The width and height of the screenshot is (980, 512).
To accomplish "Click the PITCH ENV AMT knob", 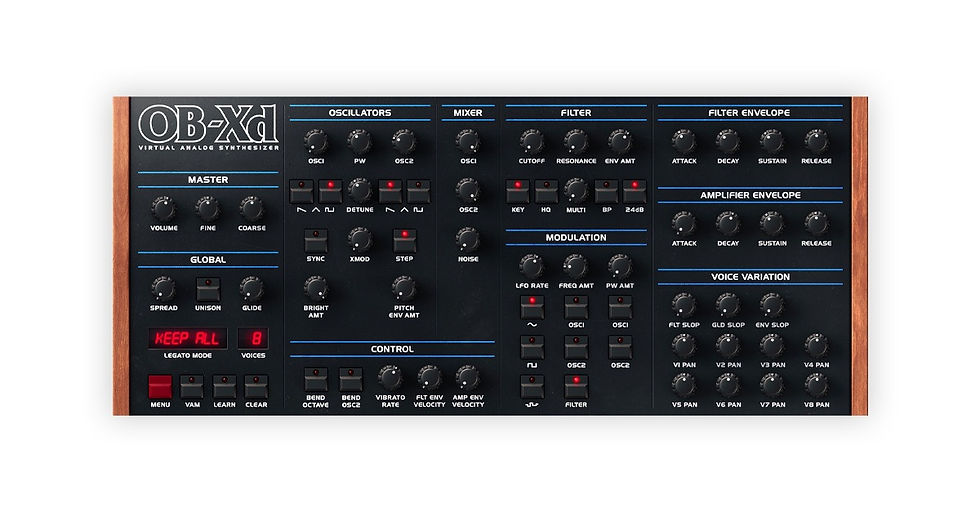I will click(404, 289).
